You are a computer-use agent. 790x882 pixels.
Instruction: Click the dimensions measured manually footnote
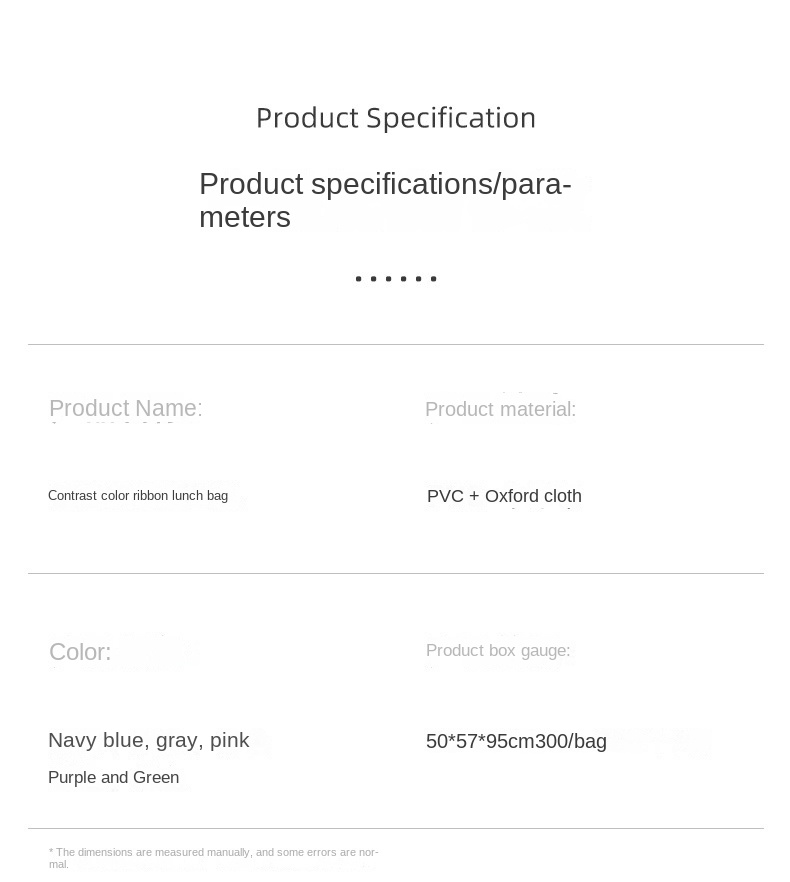[214, 858]
